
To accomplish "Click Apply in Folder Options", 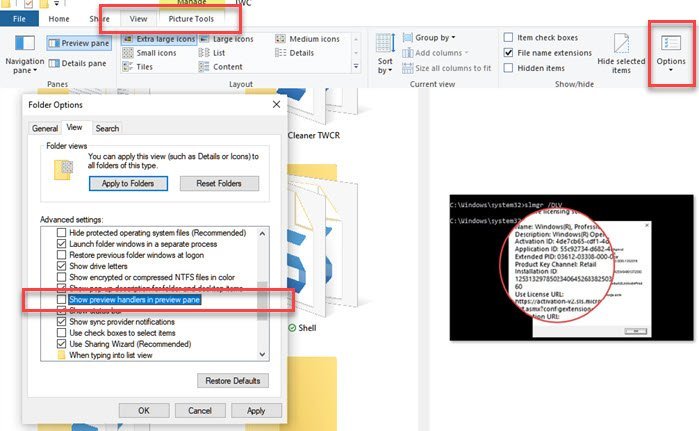I will coord(256,410).
